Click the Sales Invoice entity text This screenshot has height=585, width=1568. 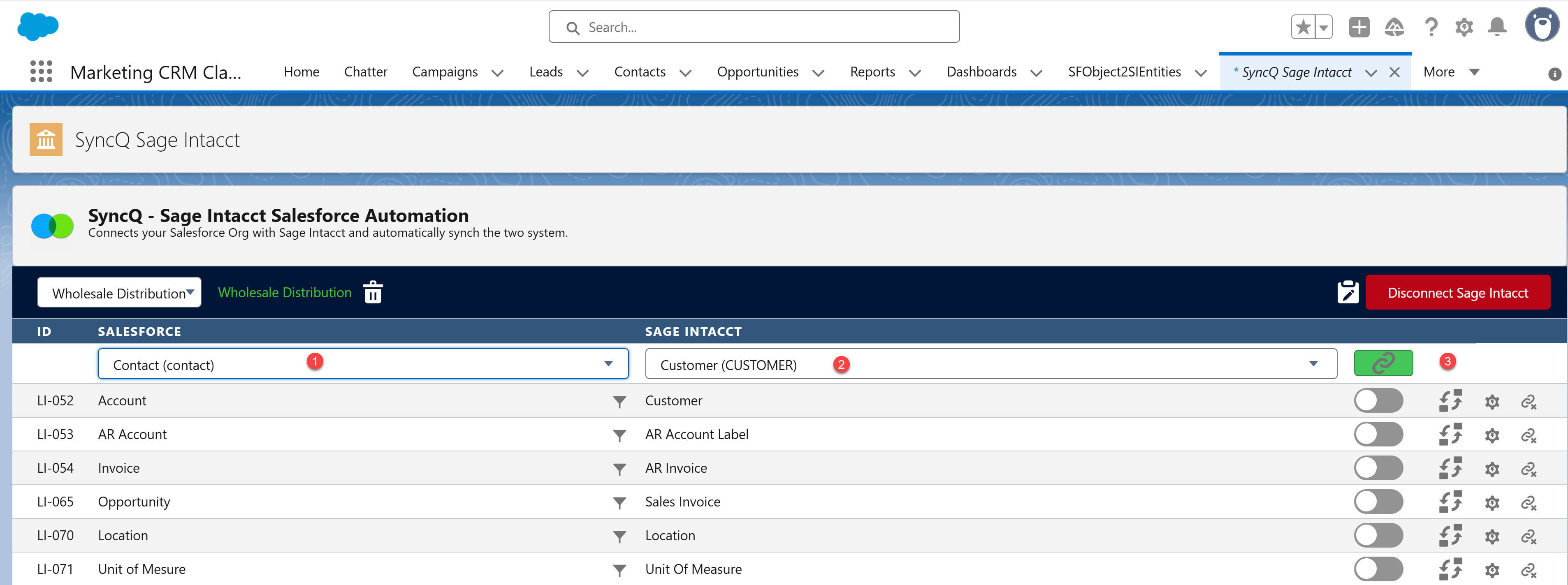coord(682,502)
